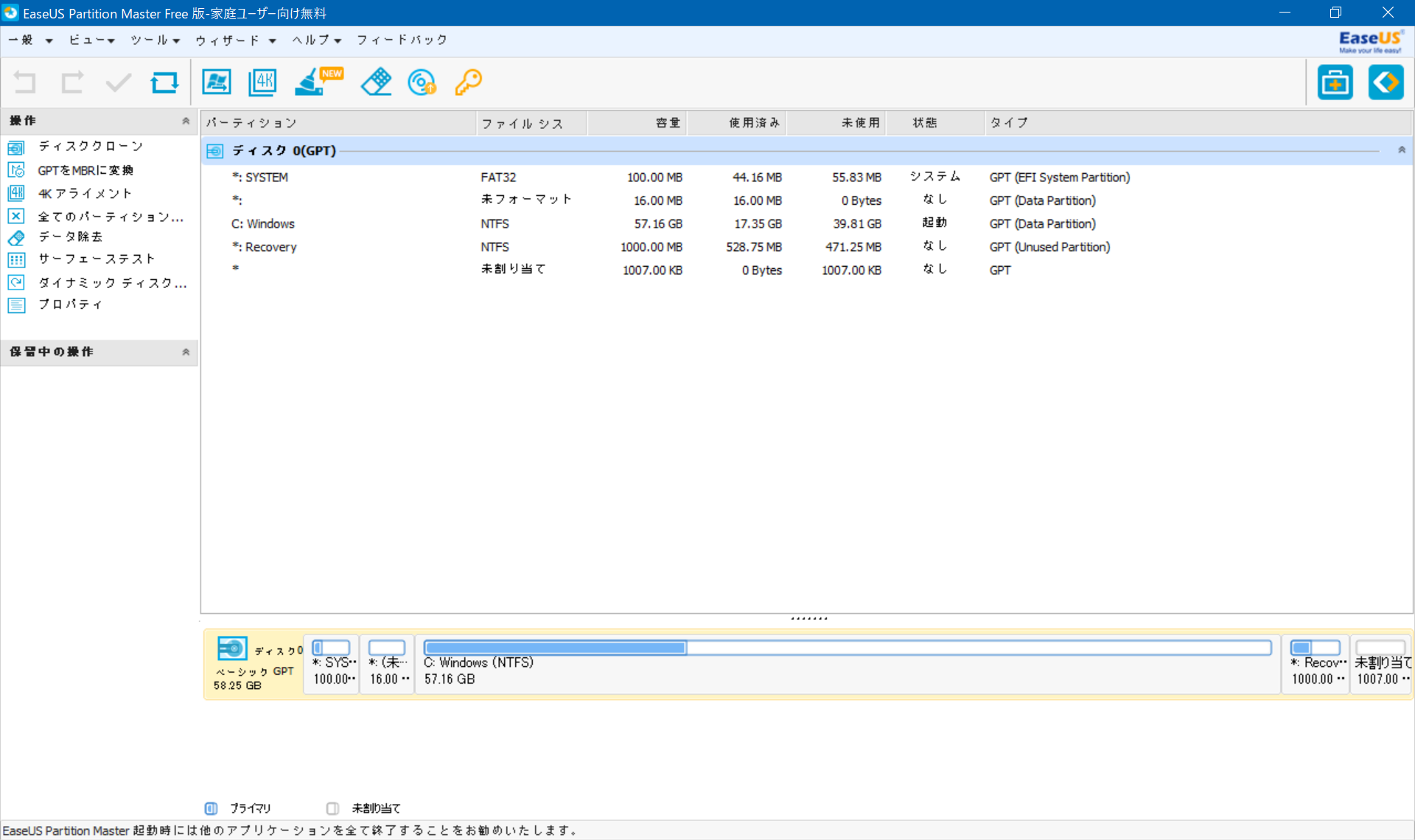This screenshot has height=840, width=1415.
Task: Click the ディスククローン sidebar icon
Action: [x=16, y=147]
